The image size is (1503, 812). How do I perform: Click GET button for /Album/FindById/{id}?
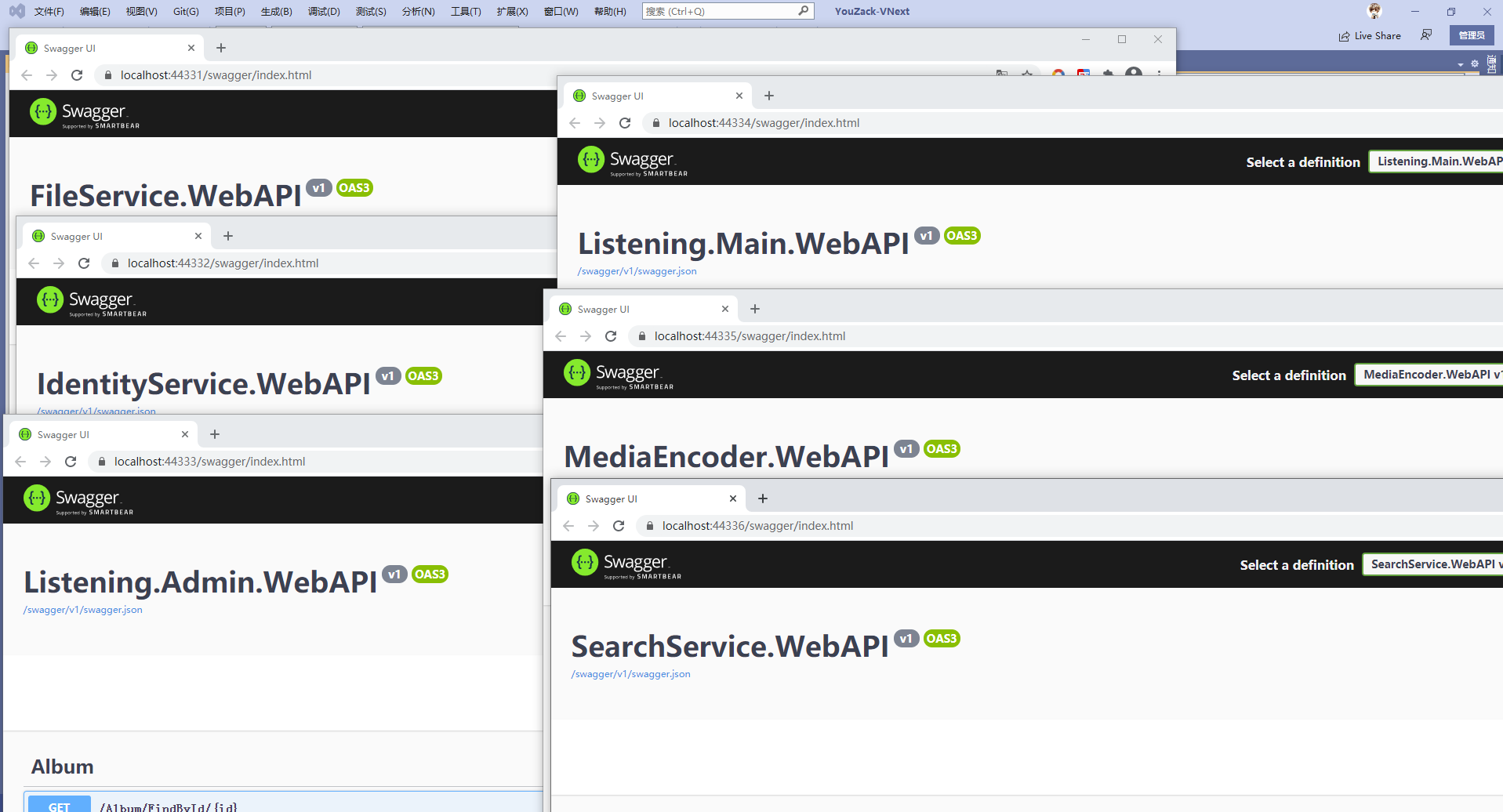[59, 806]
